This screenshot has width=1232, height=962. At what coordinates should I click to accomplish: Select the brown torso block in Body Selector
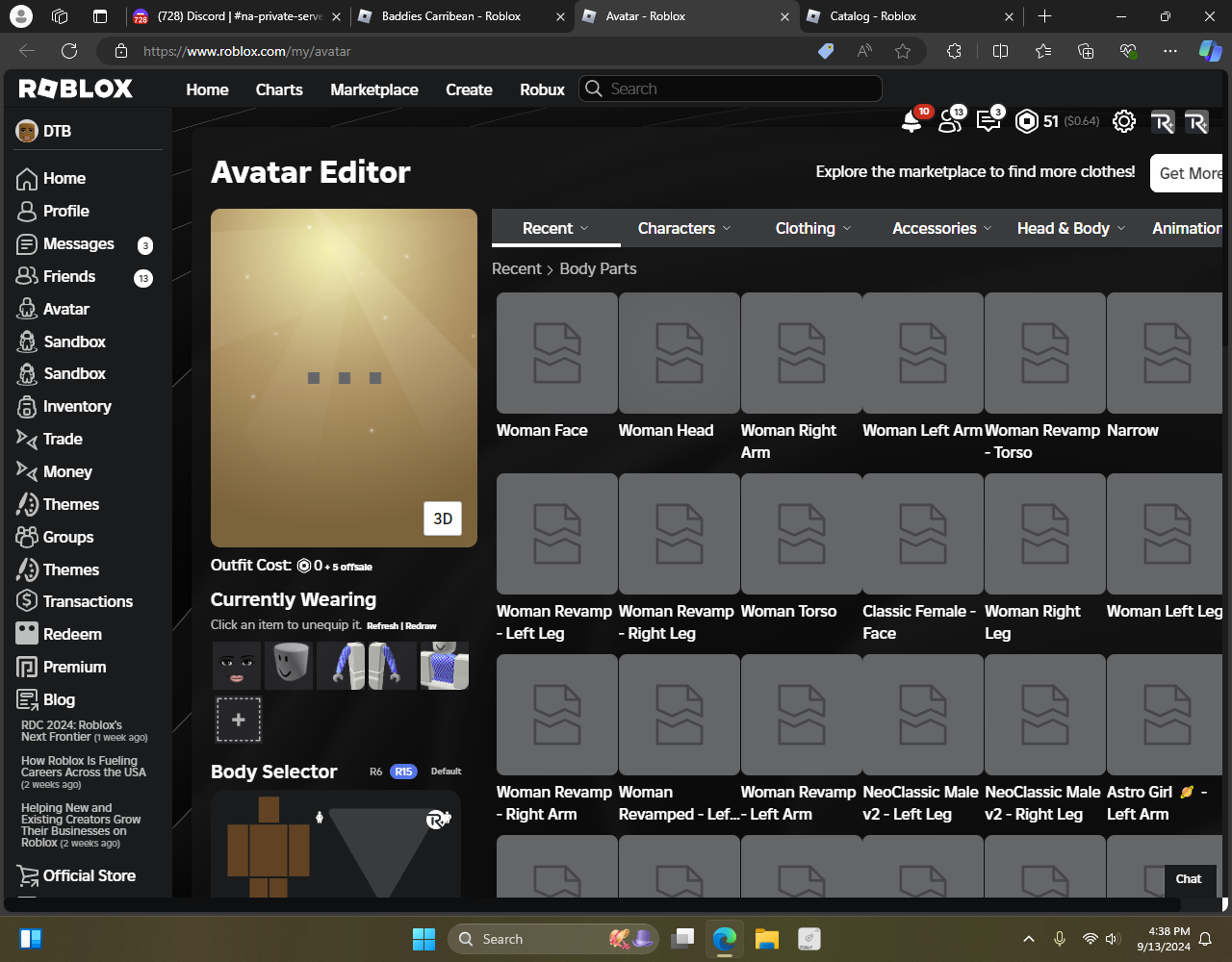pos(269,848)
